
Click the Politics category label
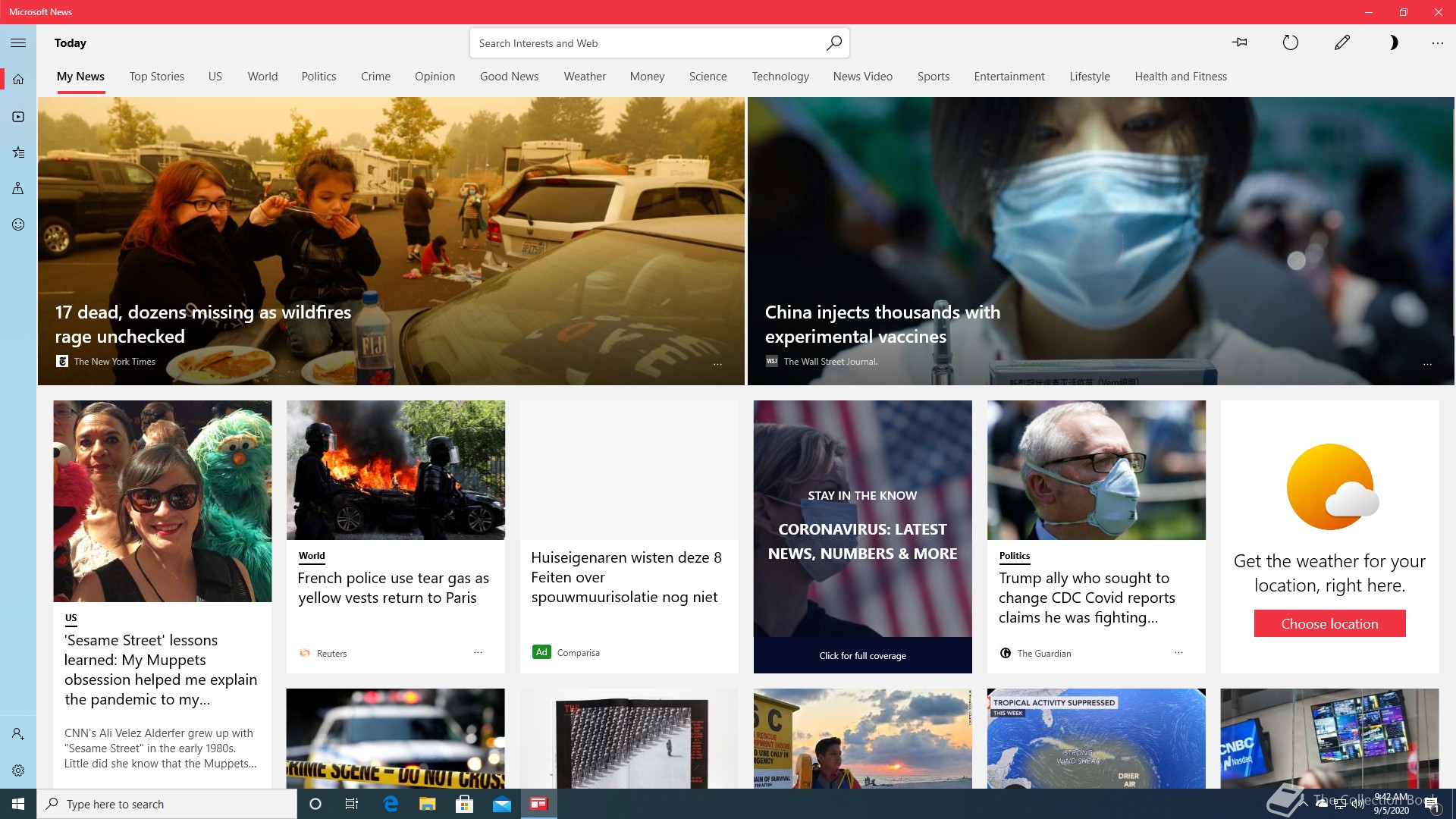click(x=1015, y=556)
